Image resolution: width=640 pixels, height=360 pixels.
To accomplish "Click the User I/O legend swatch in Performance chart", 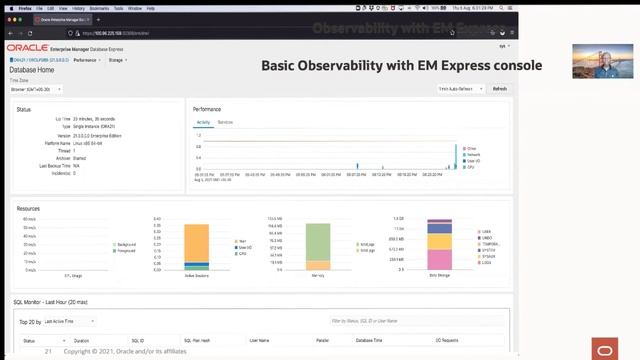I will coord(464,161).
